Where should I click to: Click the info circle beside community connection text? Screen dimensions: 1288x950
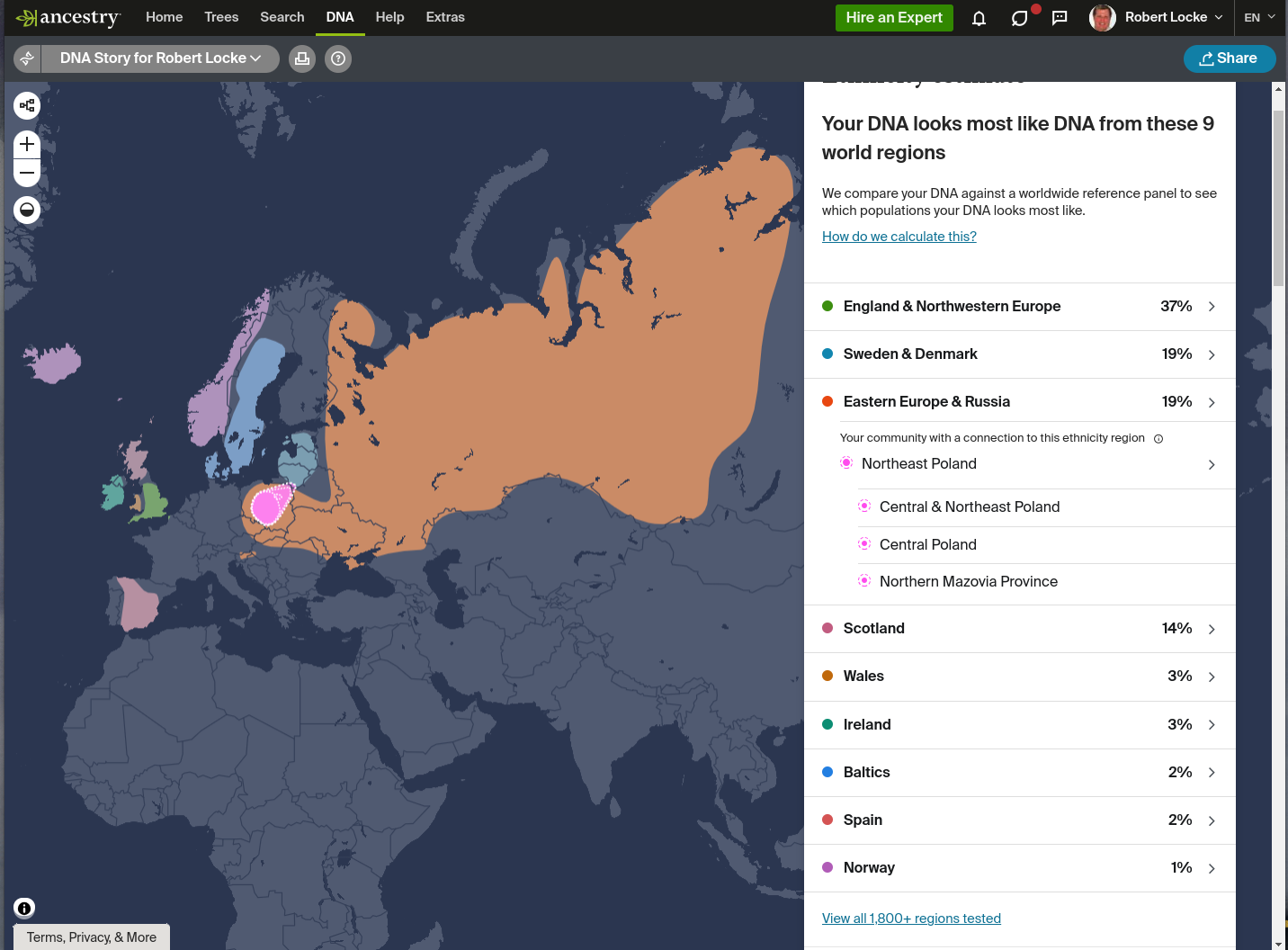coord(1158,438)
